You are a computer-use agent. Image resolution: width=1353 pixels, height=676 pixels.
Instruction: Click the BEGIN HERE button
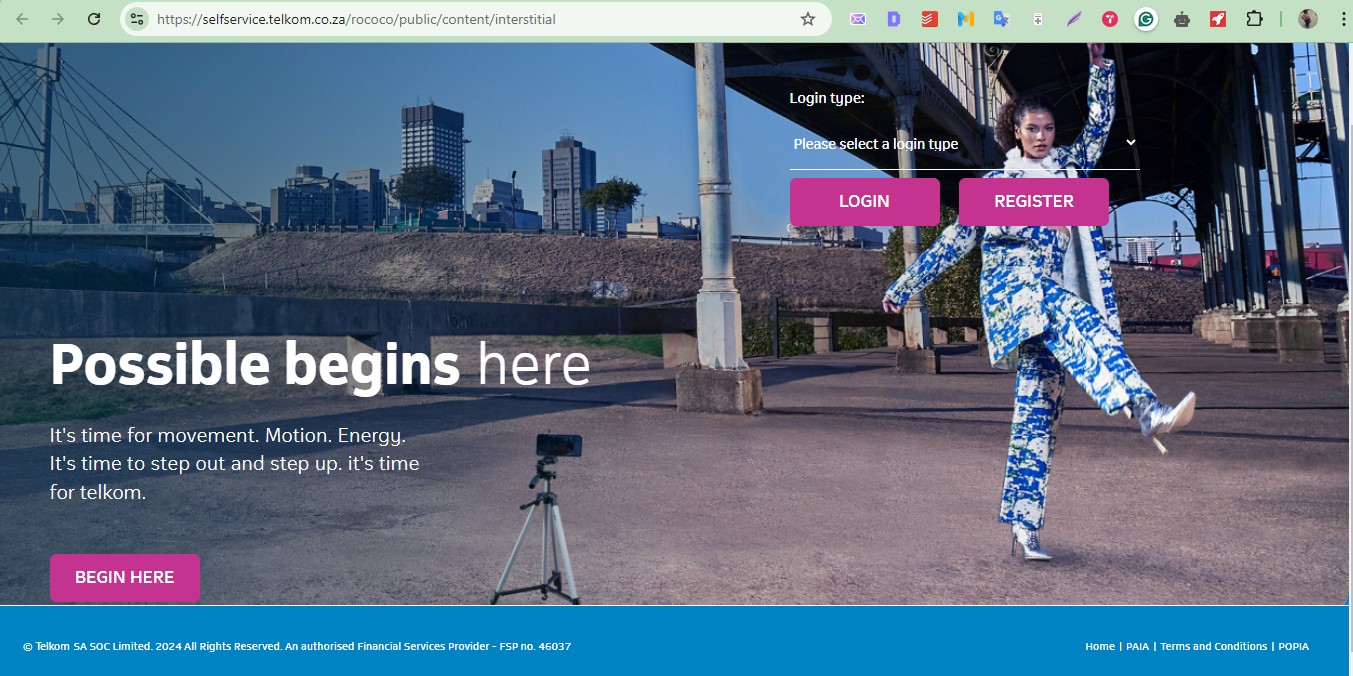pyautogui.click(x=125, y=577)
